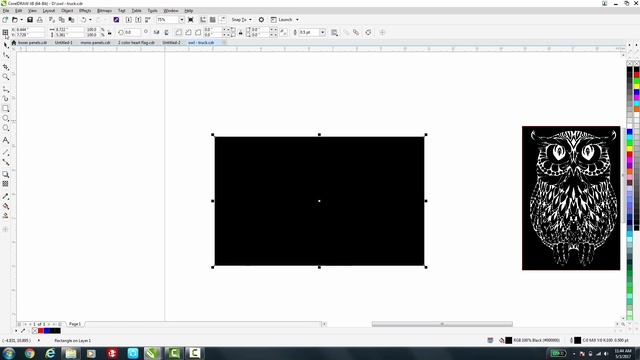Expand the Open file dropdown arrow
This screenshot has height=360, width=640.
21,20
